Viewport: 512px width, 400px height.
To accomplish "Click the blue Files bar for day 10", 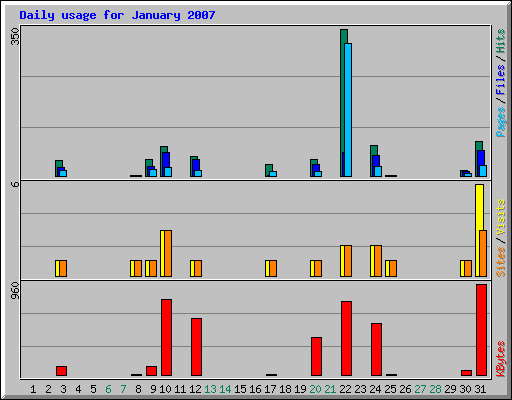I will coord(165,160).
